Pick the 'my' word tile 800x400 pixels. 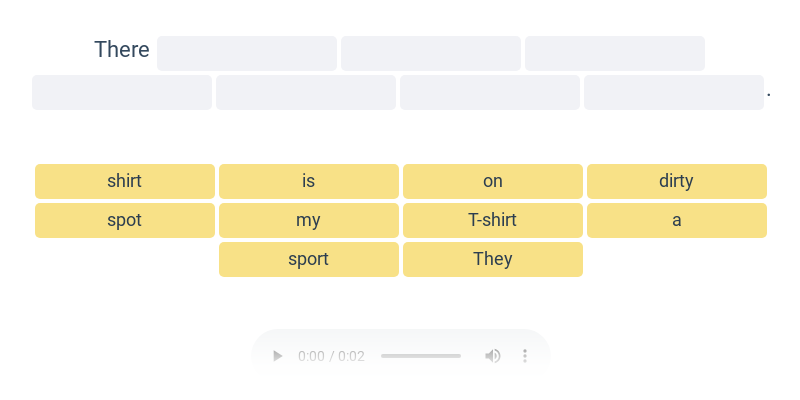[x=309, y=220]
